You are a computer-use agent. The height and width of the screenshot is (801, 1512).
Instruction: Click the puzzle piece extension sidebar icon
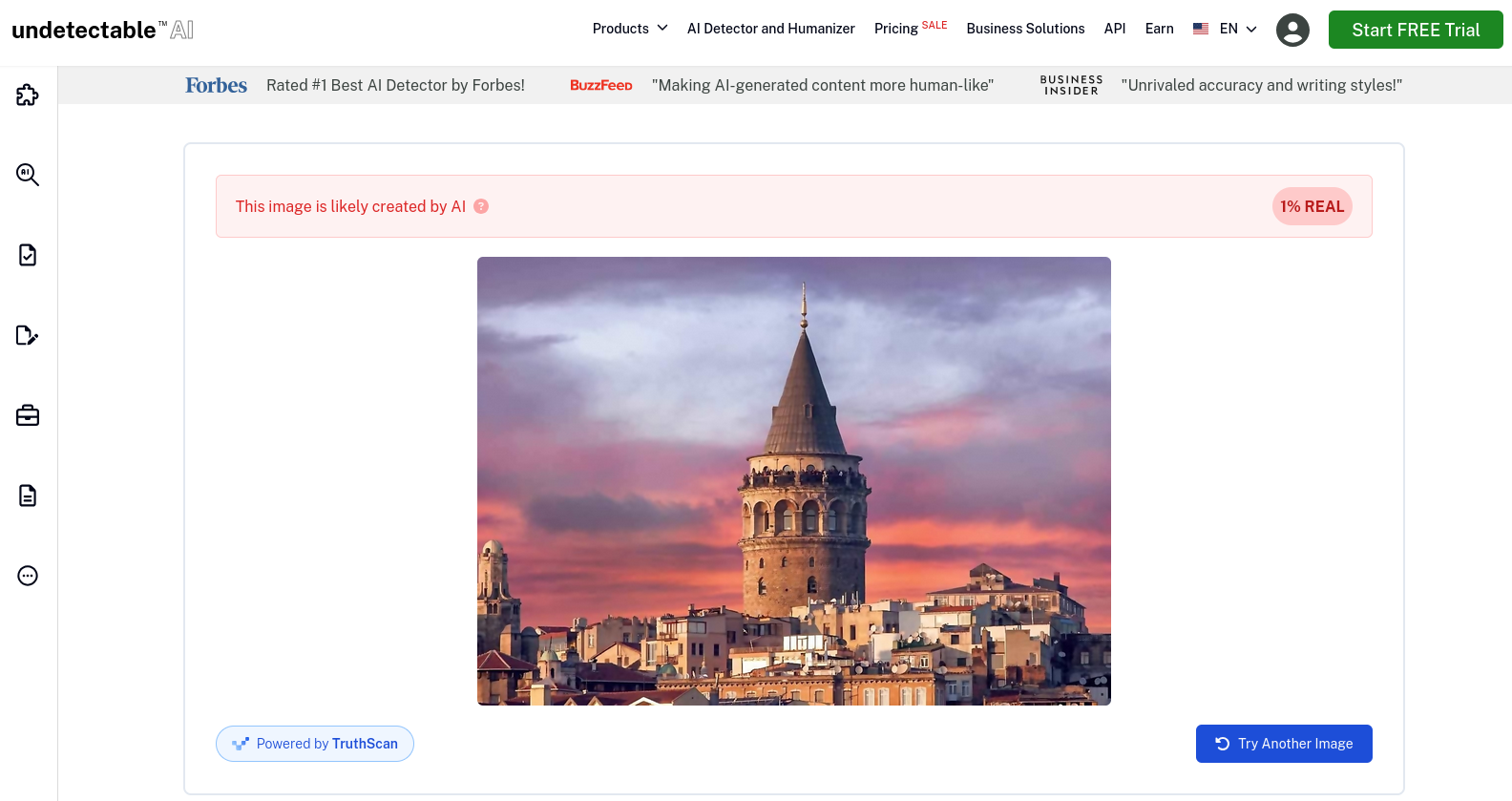(28, 95)
